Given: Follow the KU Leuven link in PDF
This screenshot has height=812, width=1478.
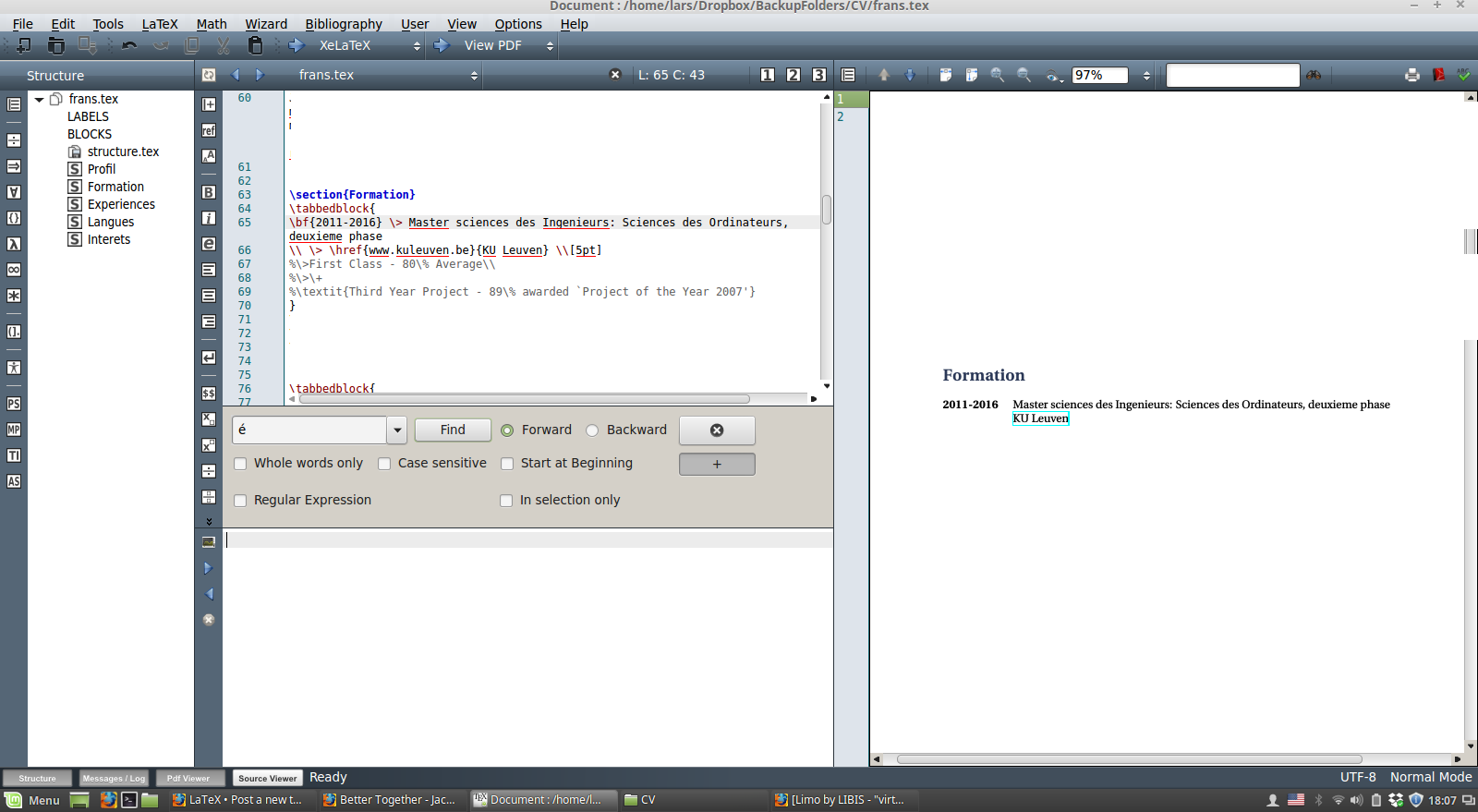Looking at the screenshot, I should click(x=1040, y=418).
